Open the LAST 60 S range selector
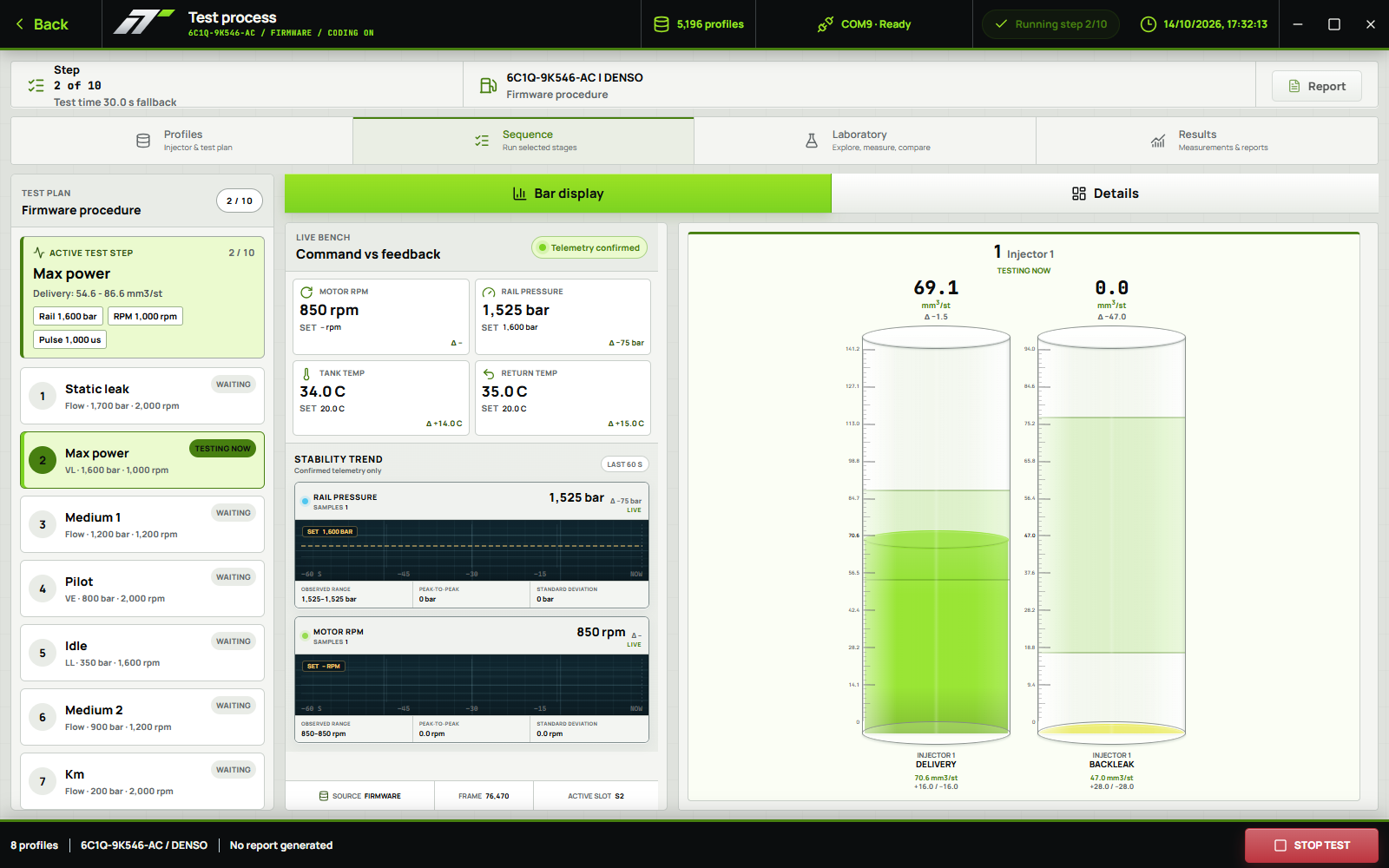 [625, 464]
